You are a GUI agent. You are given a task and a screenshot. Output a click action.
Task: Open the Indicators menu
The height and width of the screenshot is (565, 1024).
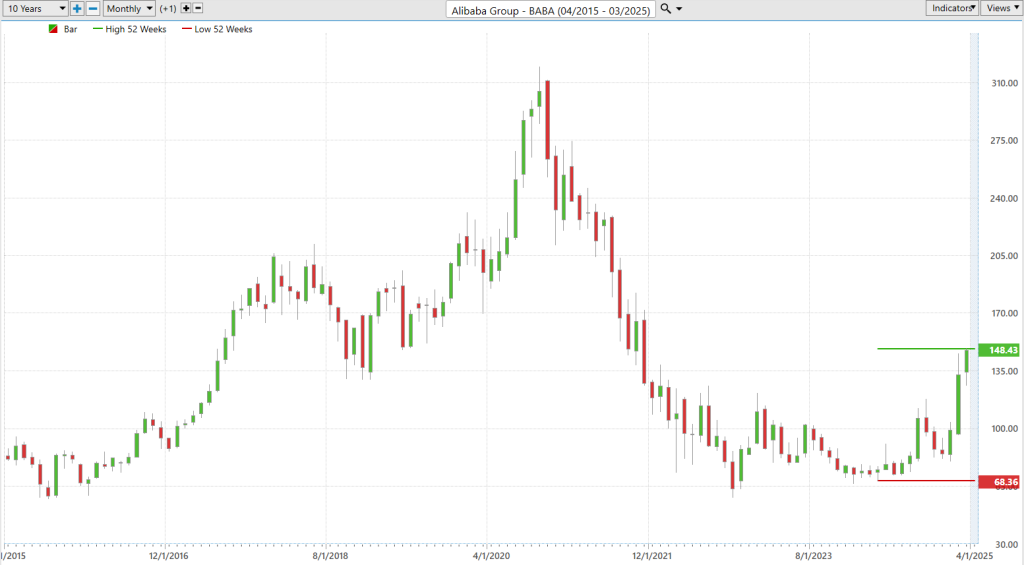click(x=952, y=8)
